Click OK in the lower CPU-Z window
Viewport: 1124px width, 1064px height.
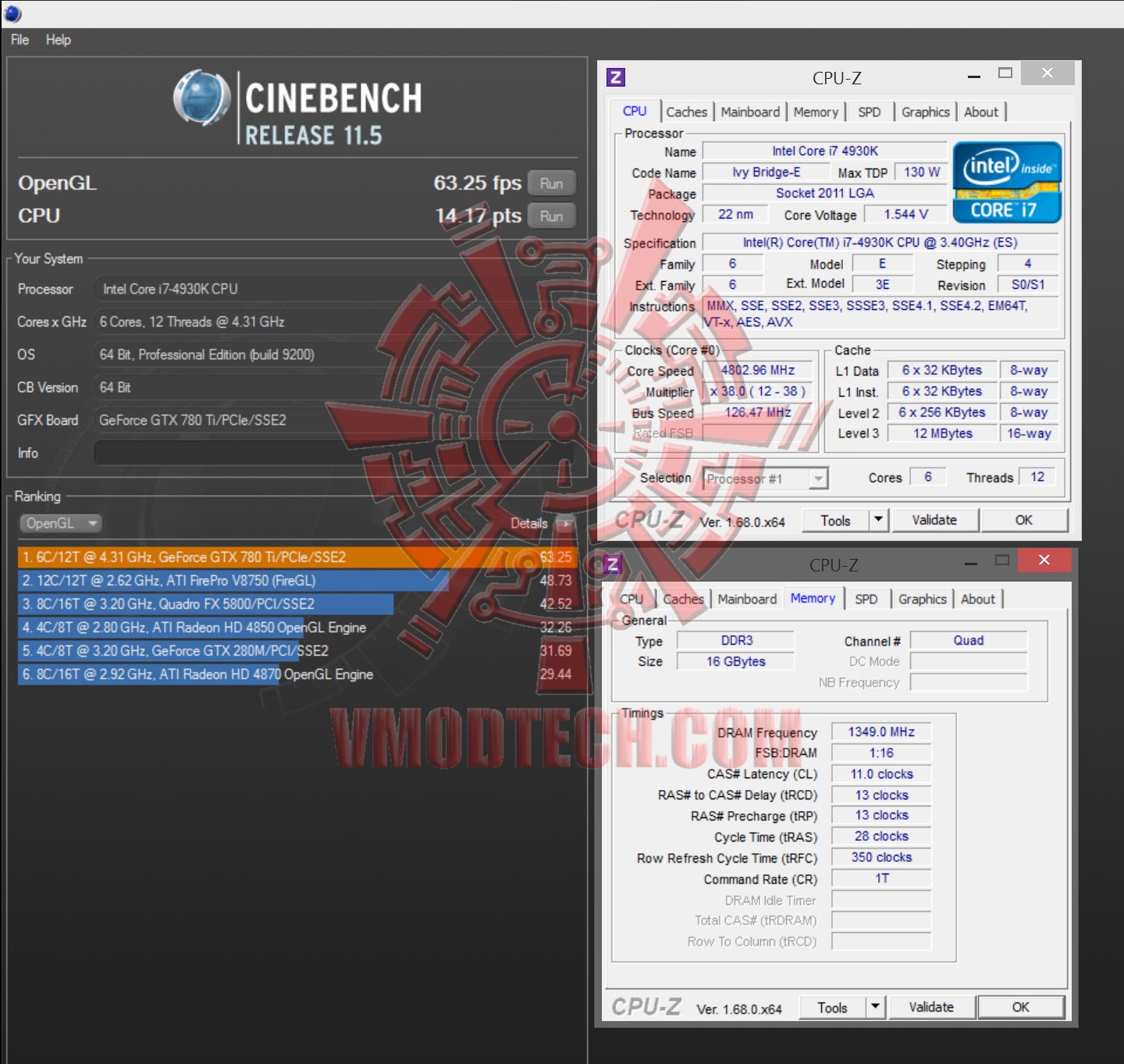coord(1021,1007)
